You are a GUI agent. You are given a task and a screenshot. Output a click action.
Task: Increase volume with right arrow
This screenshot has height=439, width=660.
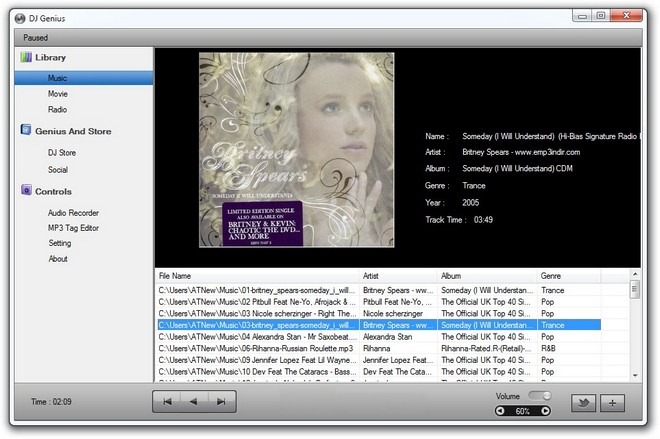click(x=546, y=411)
